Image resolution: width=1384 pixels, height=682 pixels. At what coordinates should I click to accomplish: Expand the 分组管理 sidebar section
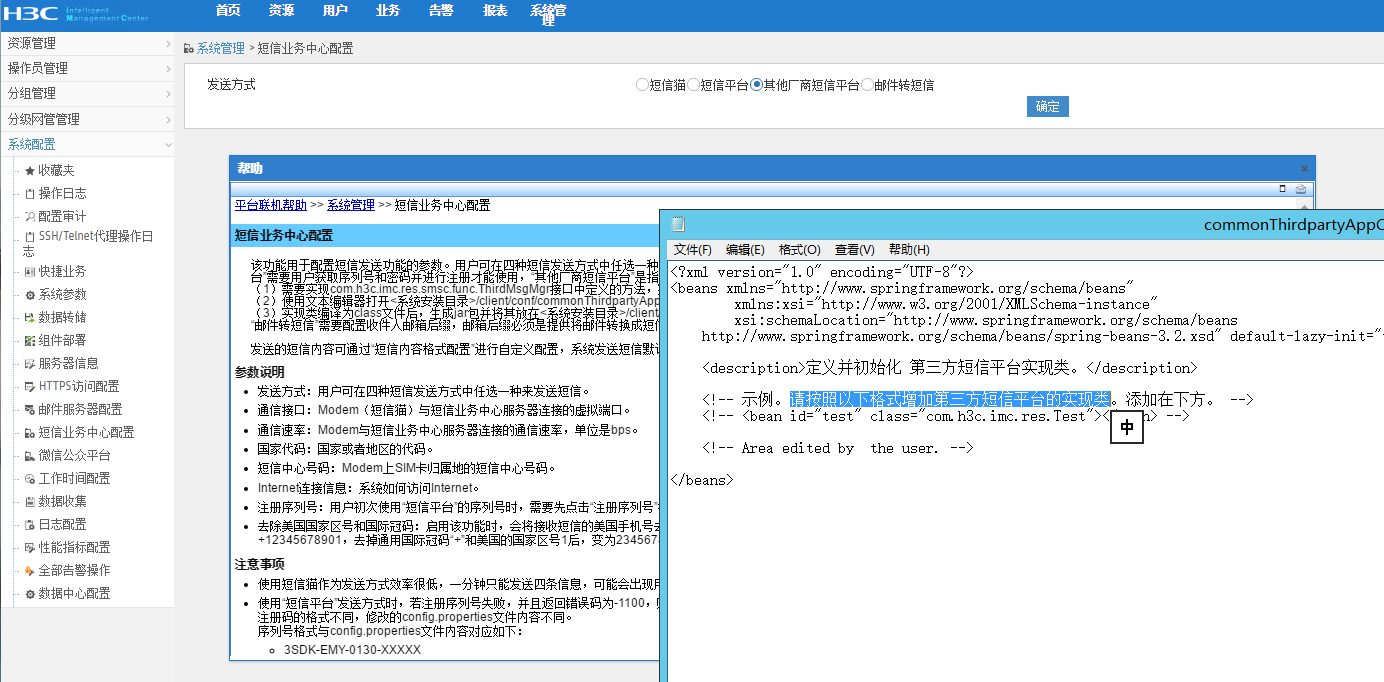[87, 94]
